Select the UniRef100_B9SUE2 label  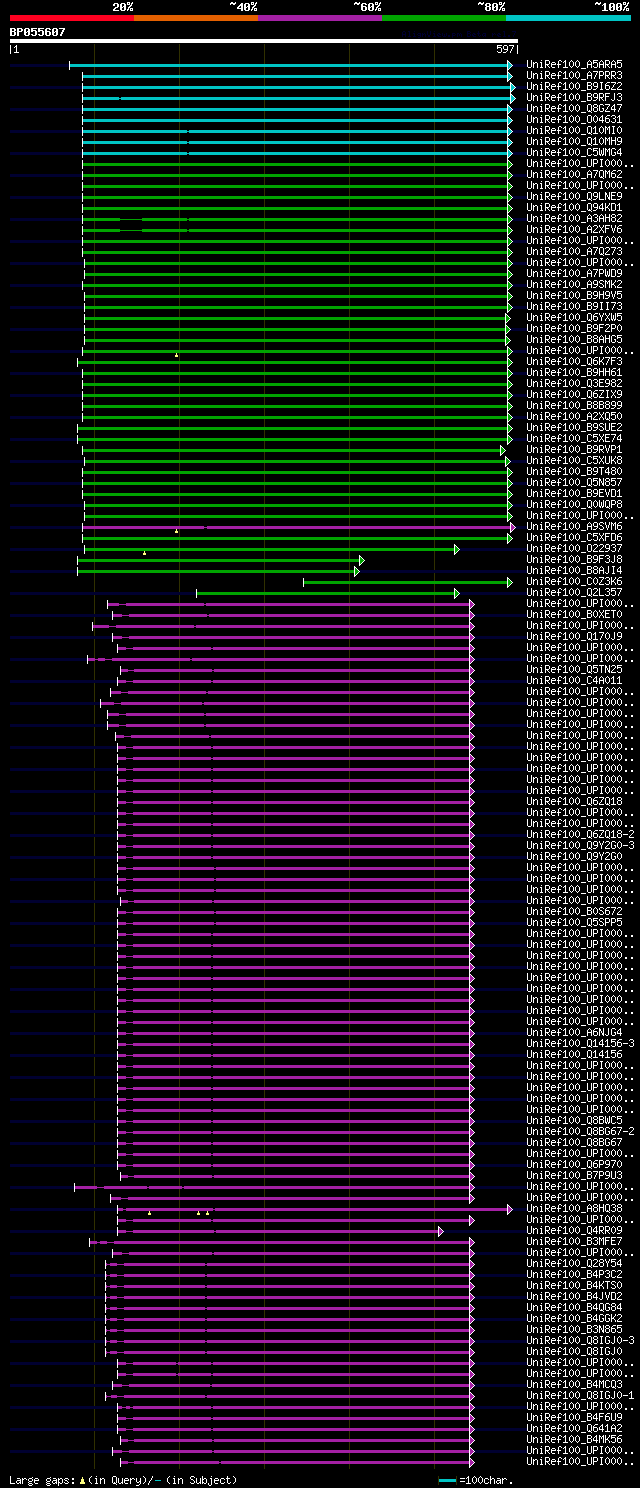tap(574, 427)
